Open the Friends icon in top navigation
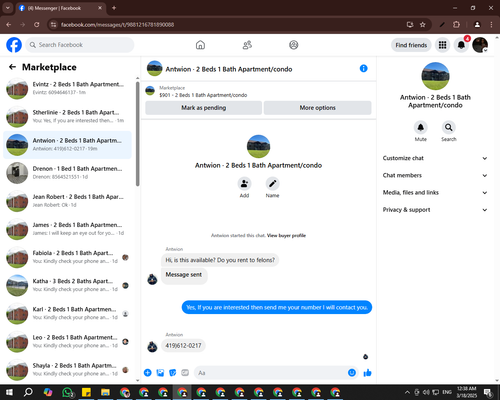The height and width of the screenshot is (400, 500). [247, 45]
